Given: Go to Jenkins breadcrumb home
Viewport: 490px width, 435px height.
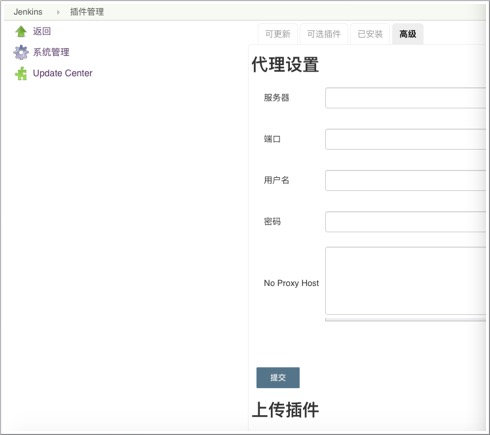Looking at the screenshot, I should (28, 12).
